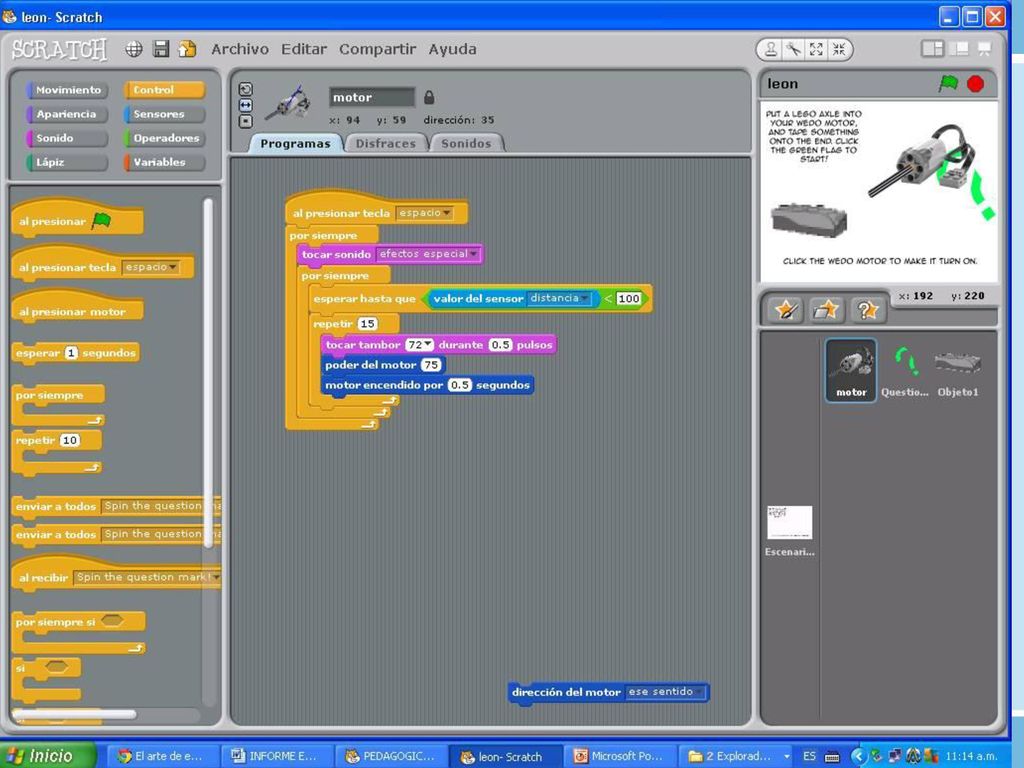Select the Sonido block category
The height and width of the screenshot is (768, 1024).
coord(66,138)
